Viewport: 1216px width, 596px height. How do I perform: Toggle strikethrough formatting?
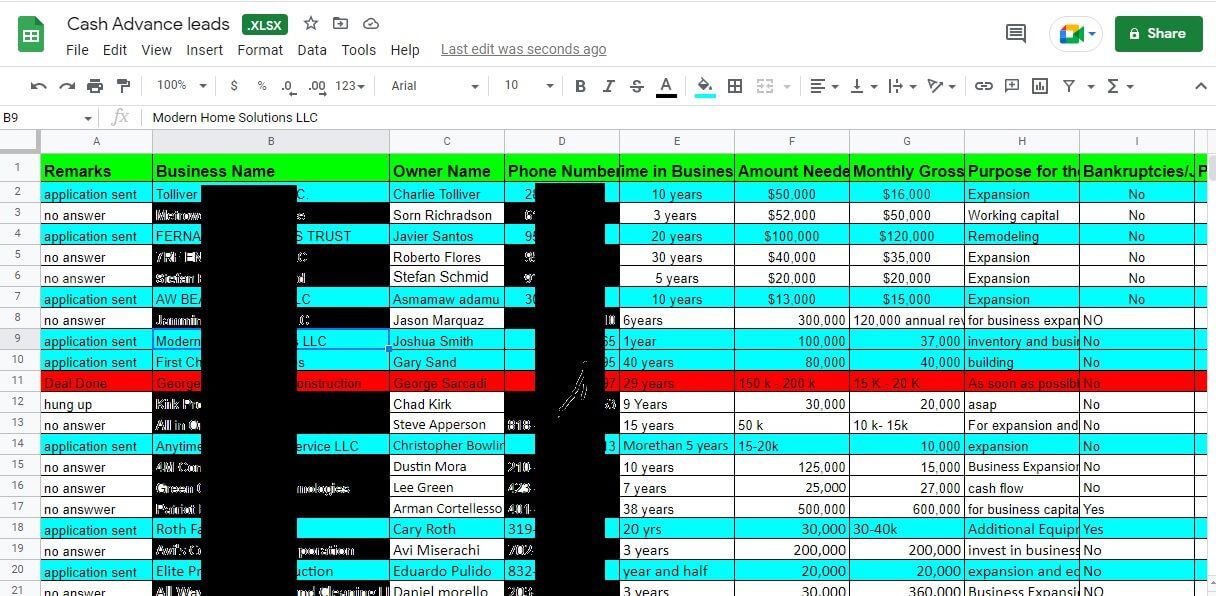click(x=637, y=86)
